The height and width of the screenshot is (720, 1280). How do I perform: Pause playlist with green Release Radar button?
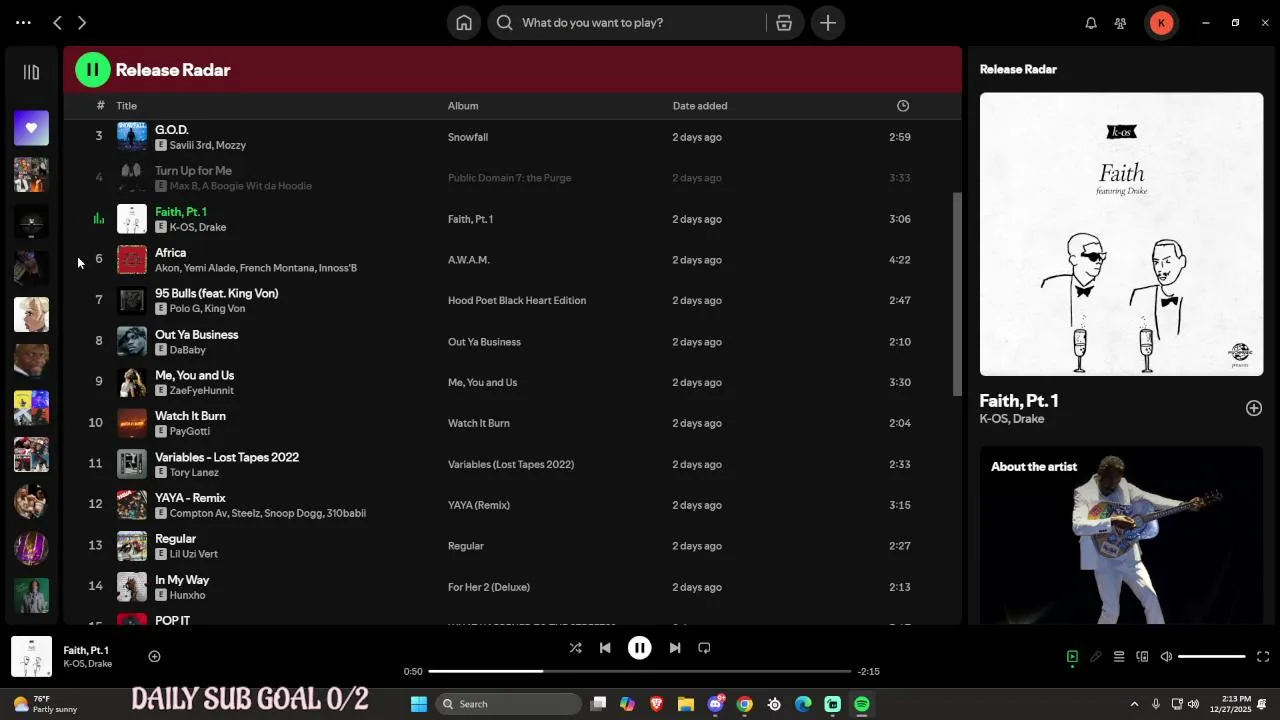(x=92, y=70)
